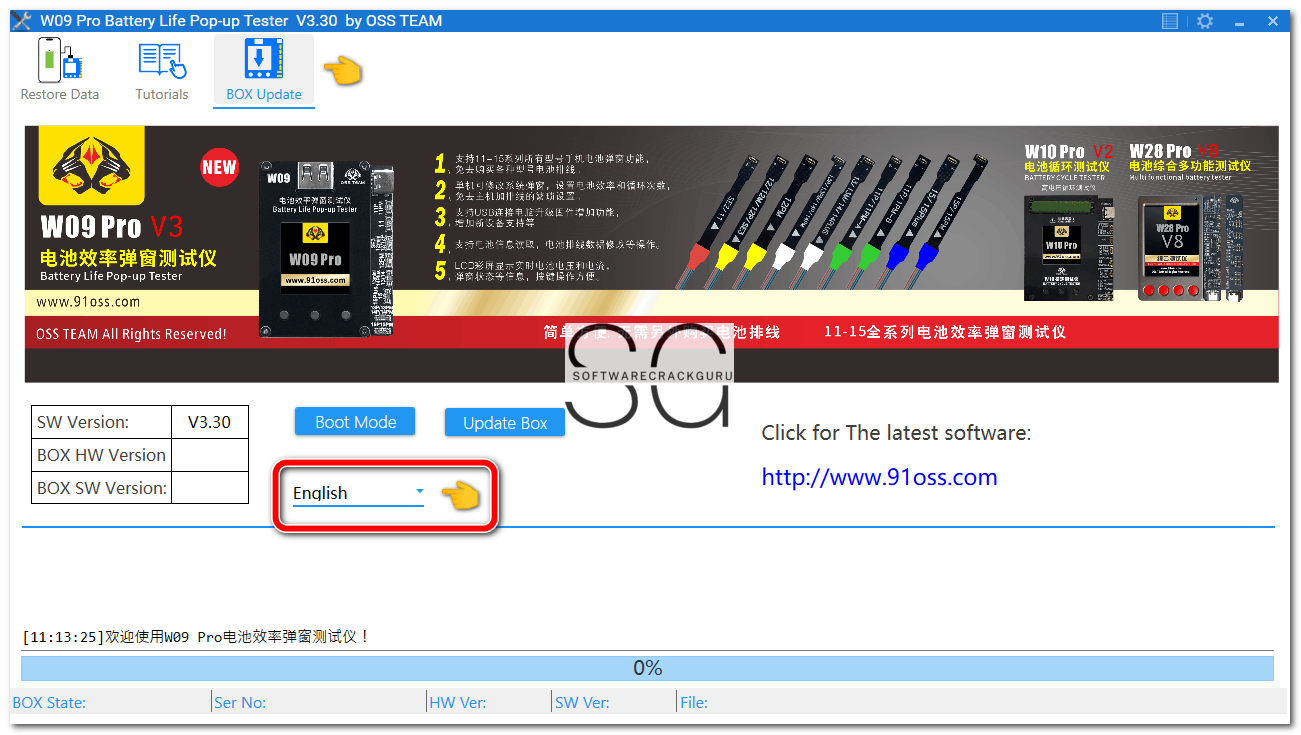Switch to the BOX Update tab
The height and width of the screenshot is (735, 1301).
click(x=264, y=70)
